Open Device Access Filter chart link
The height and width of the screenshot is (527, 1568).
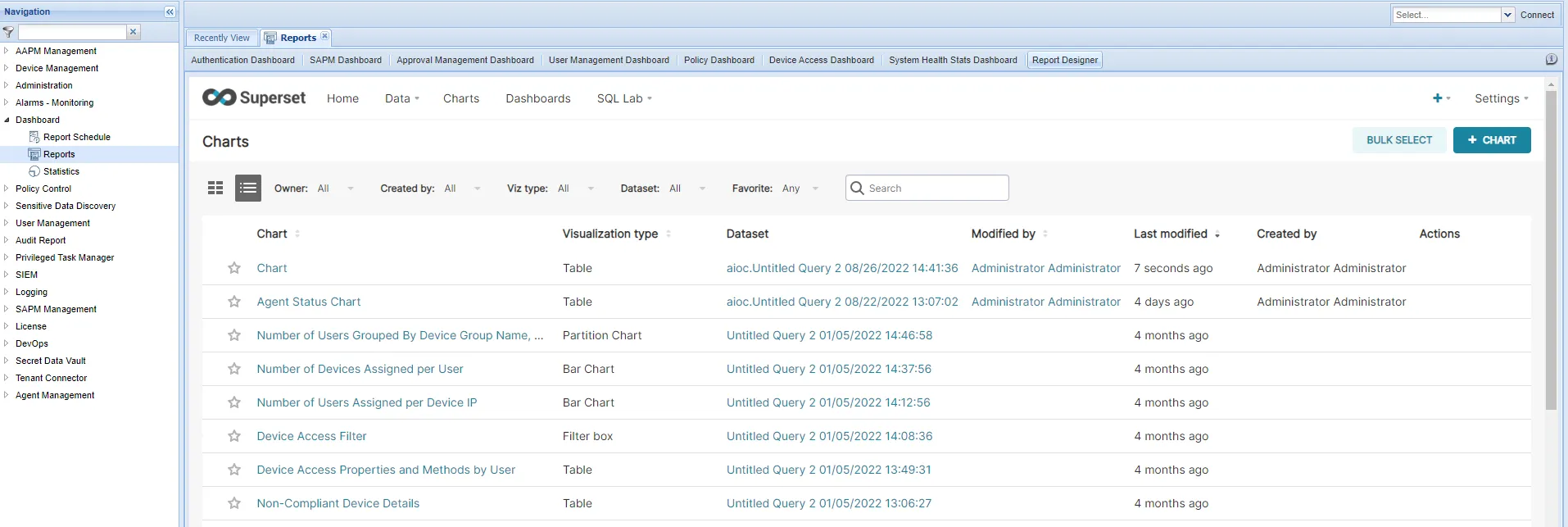(x=311, y=436)
